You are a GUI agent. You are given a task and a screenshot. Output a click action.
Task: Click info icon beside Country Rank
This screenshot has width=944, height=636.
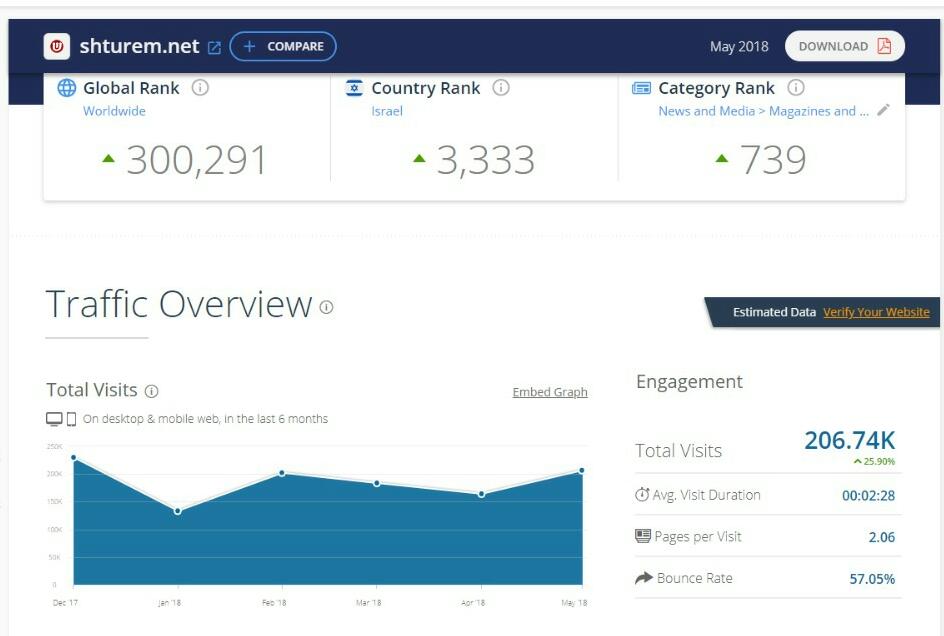pyautogui.click(x=501, y=88)
